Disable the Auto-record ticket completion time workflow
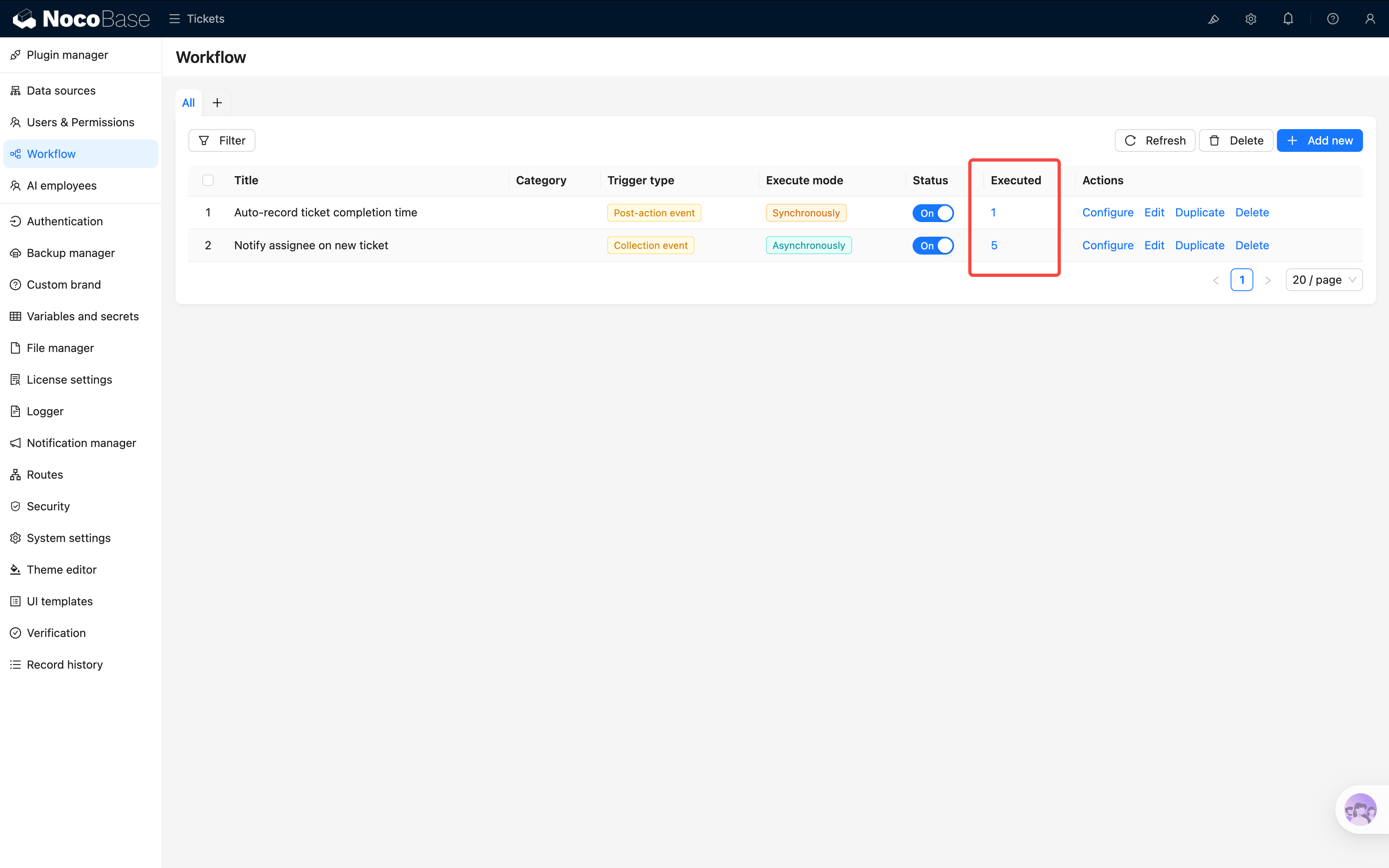 [x=932, y=212]
